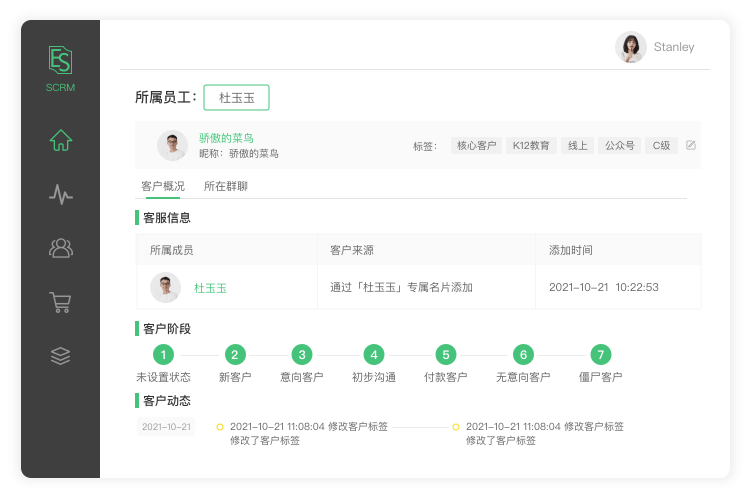Choose stage 5 付款客户
This screenshot has height=497, width=751.
point(446,354)
